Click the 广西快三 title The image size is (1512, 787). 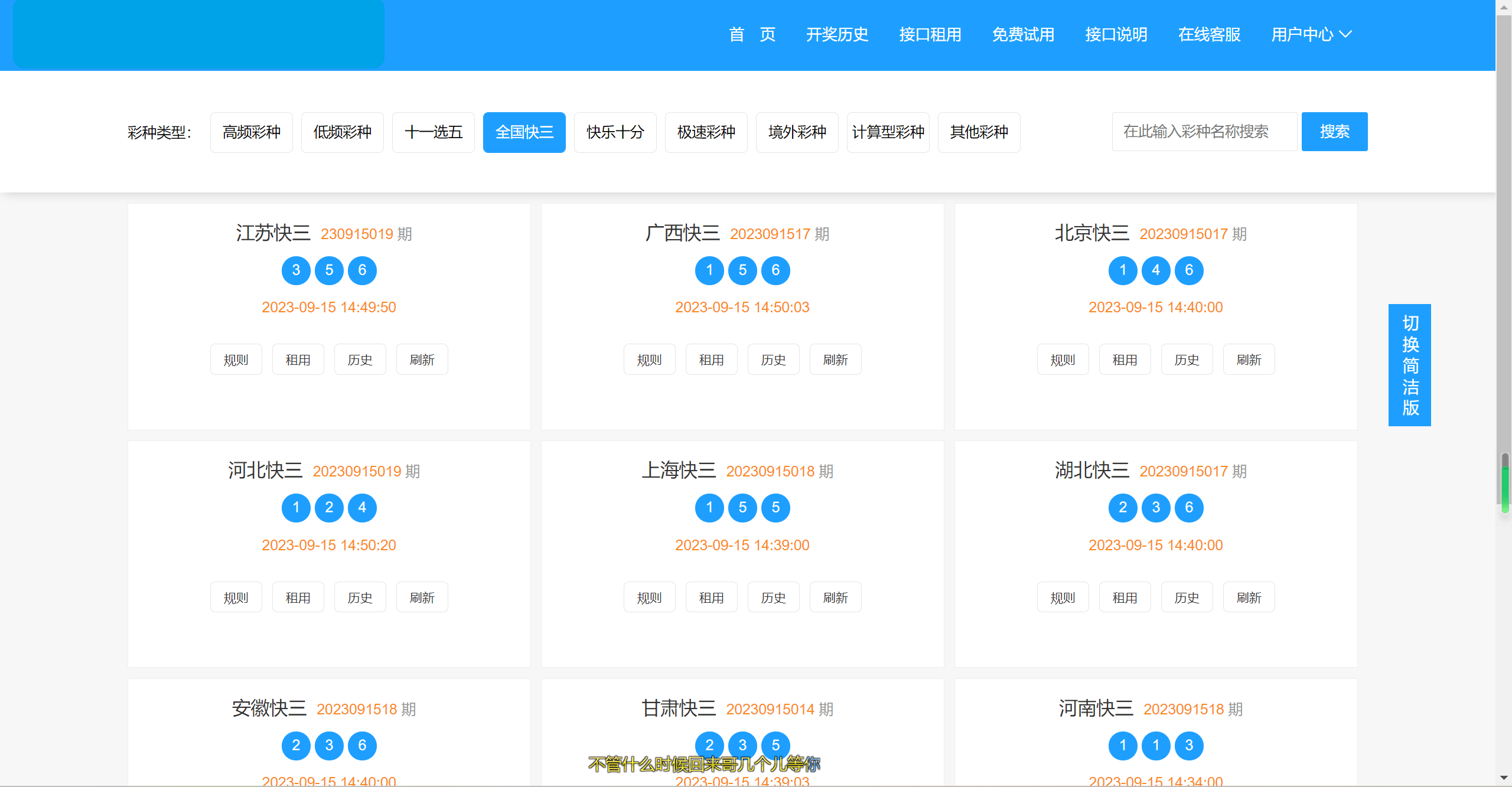pos(683,233)
